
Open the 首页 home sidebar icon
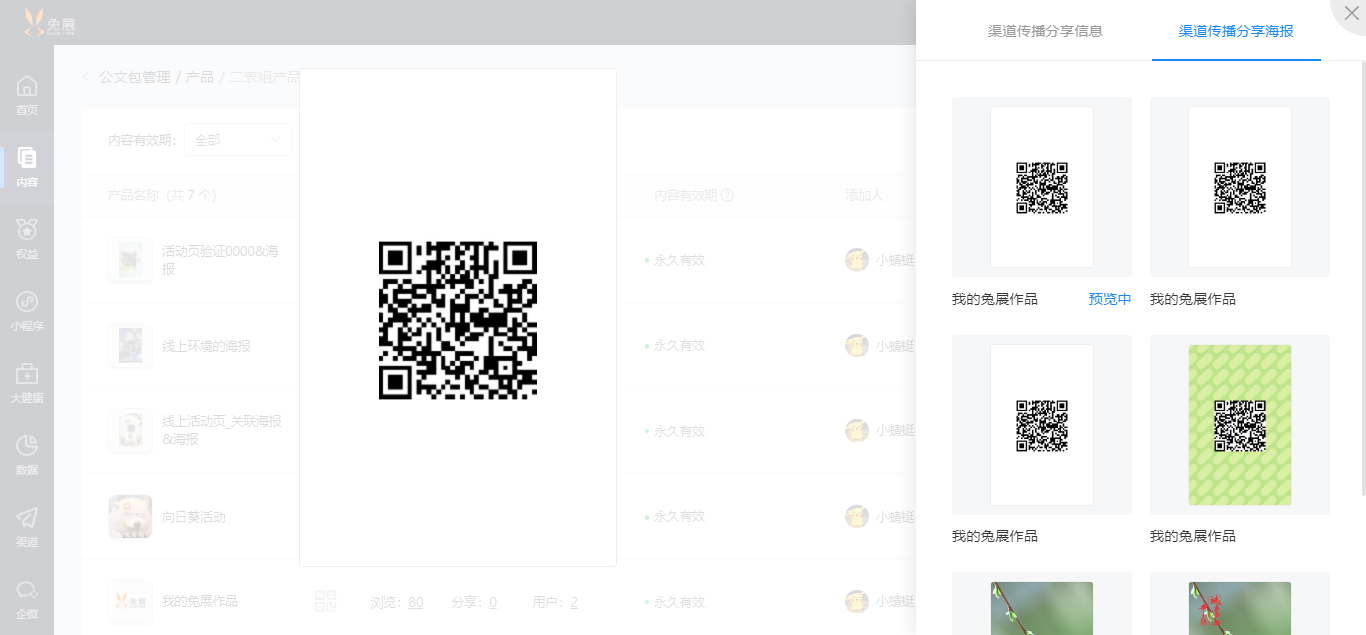[27, 95]
